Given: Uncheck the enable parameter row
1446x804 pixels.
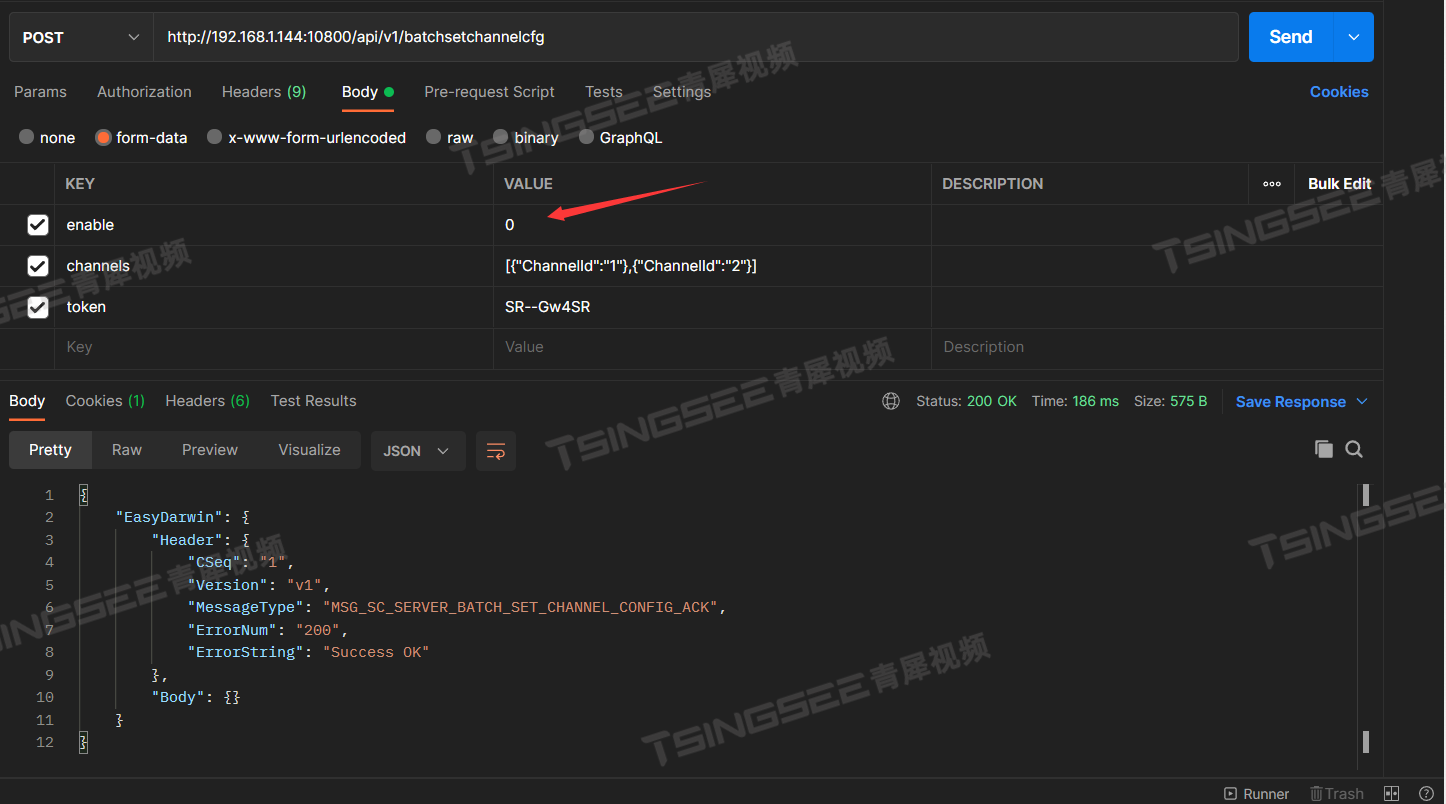Looking at the screenshot, I should point(38,225).
